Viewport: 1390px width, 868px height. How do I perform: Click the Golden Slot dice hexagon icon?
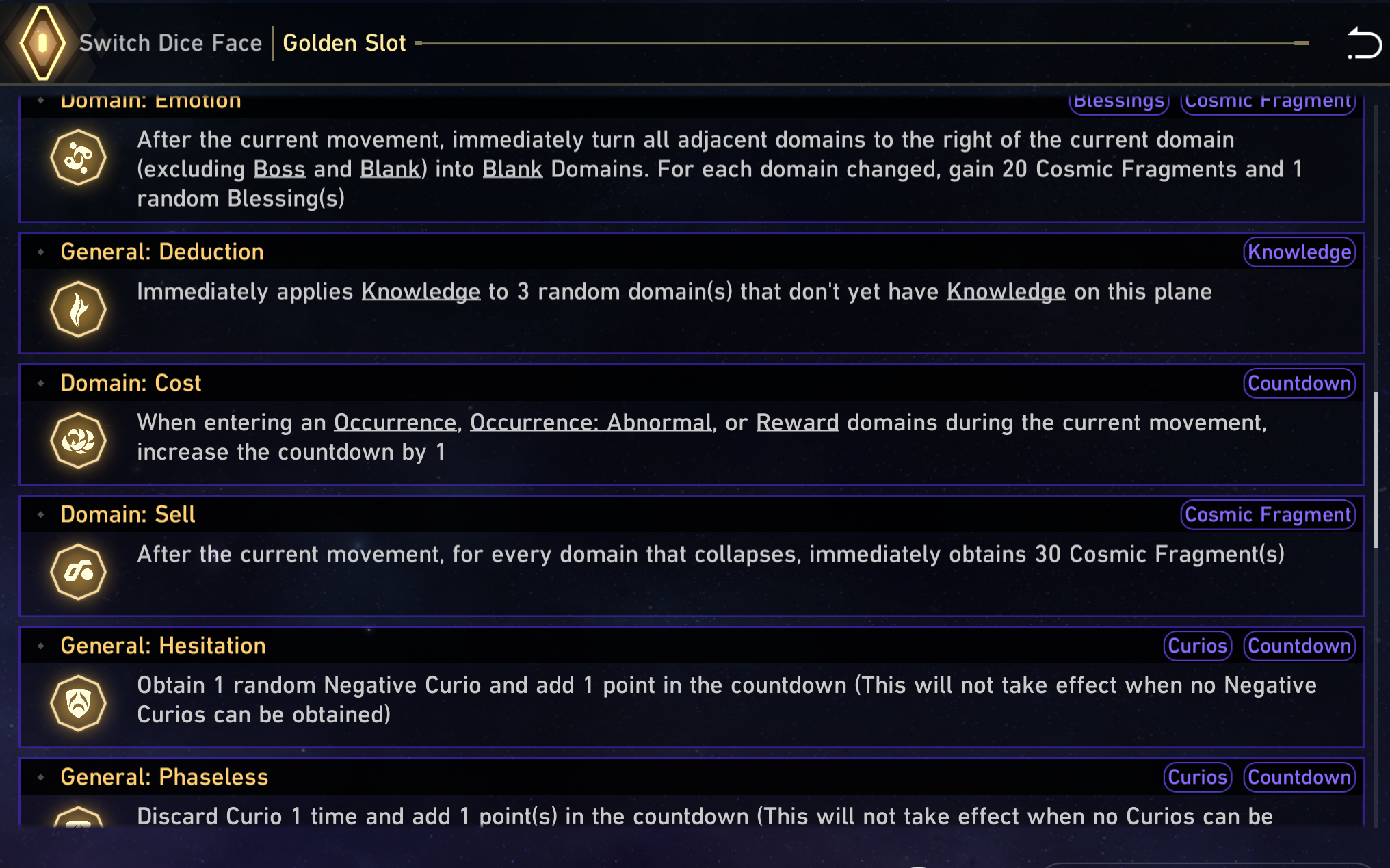[42, 43]
